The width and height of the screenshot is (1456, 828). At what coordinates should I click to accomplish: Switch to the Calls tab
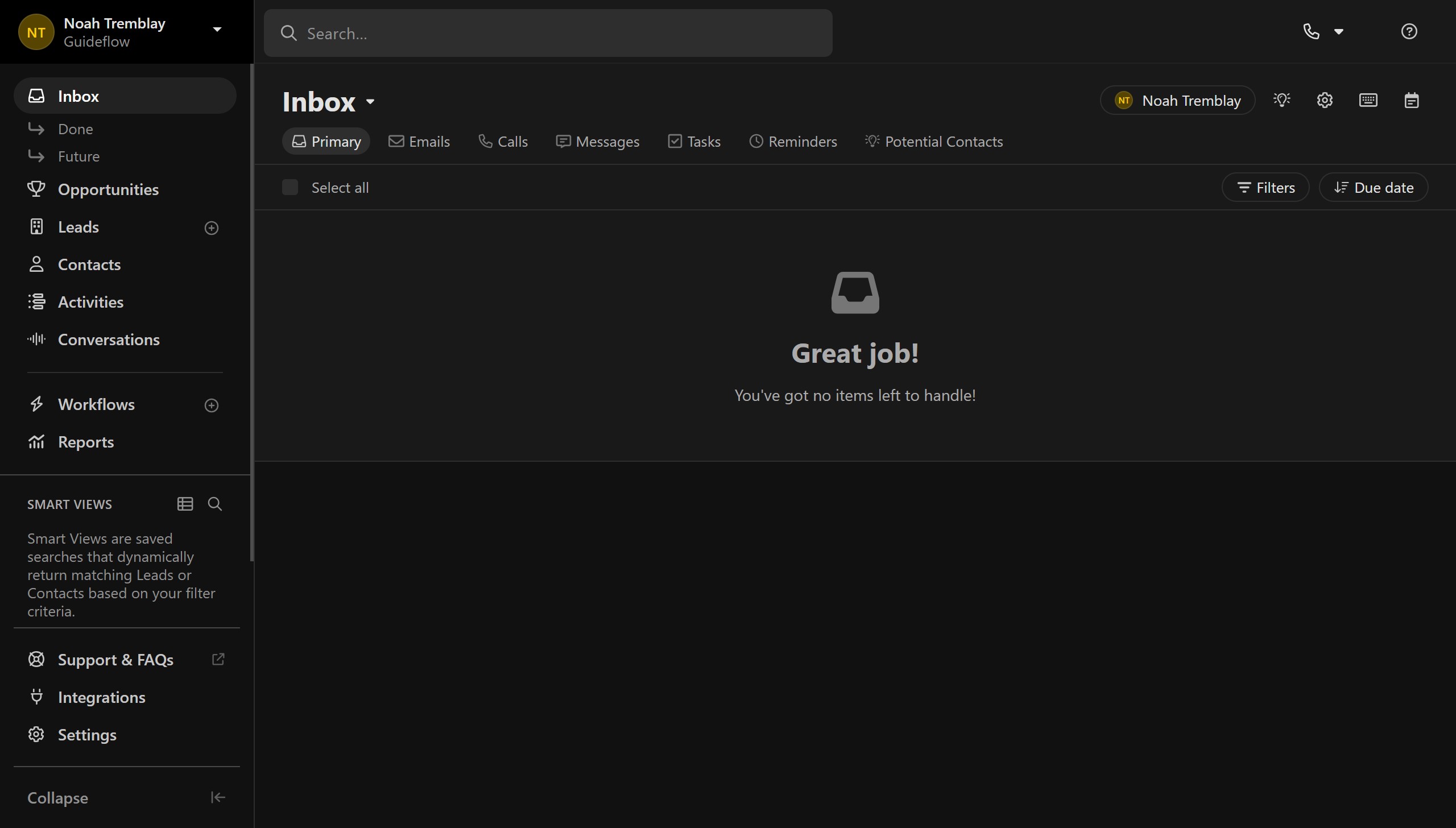503,141
